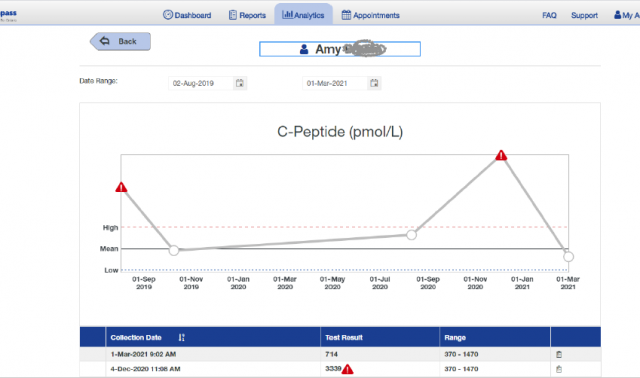Click the 01-Mar-2021 end date field
This screenshot has height=378, width=640.
335,83
